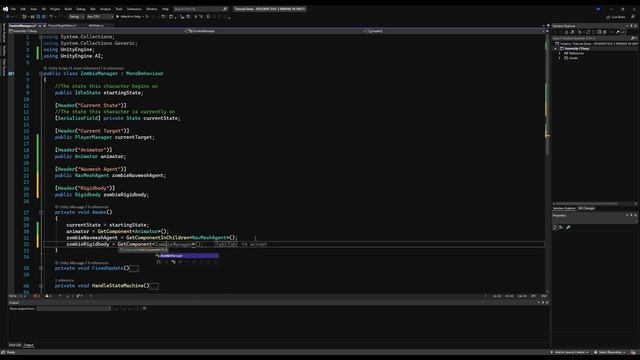This screenshot has height=360, width=640.
Task: Click the Live Share button
Action: pyautogui.click(x=616, y=17)
